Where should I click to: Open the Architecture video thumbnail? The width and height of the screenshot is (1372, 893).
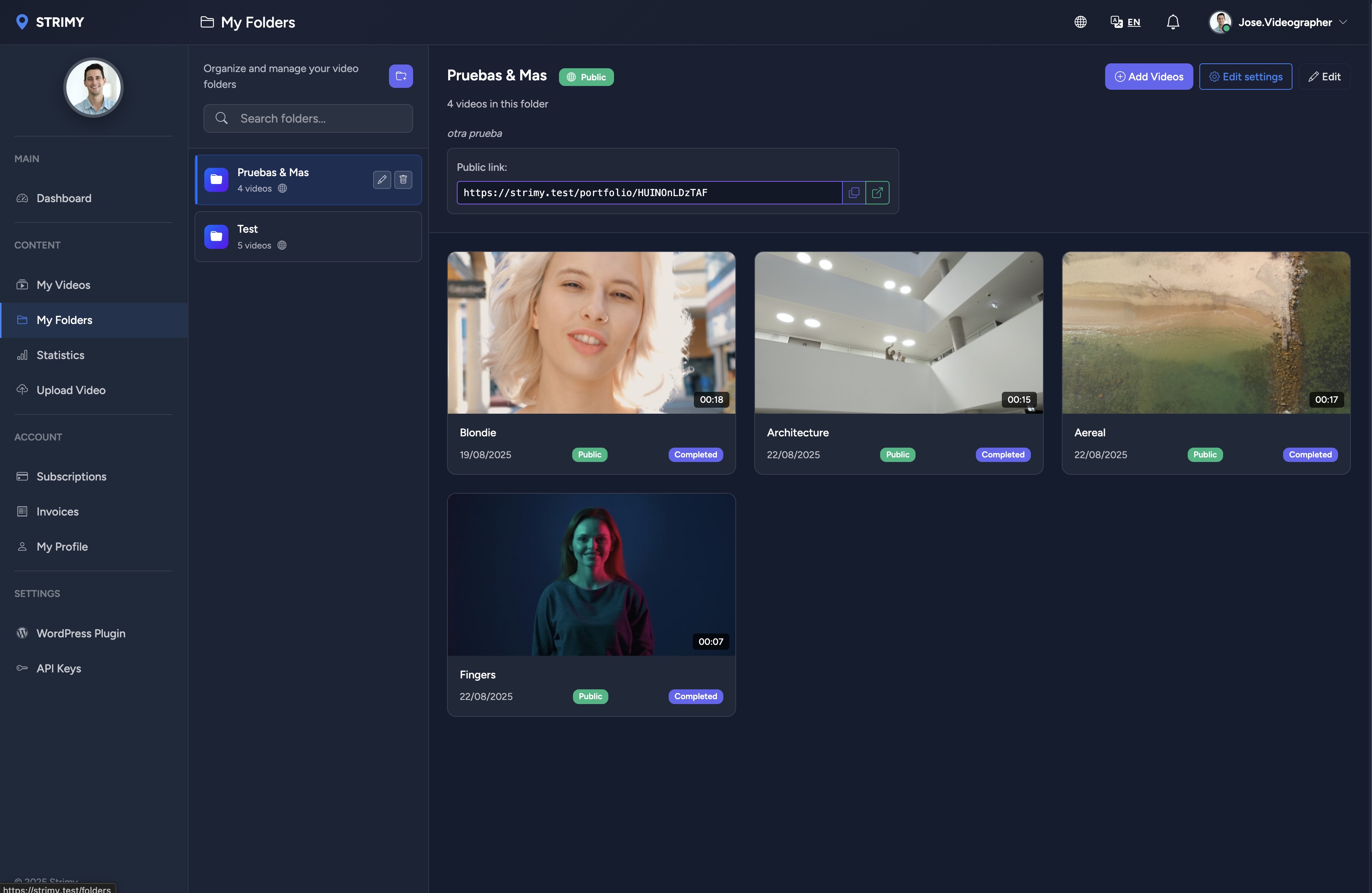(898, 332)
